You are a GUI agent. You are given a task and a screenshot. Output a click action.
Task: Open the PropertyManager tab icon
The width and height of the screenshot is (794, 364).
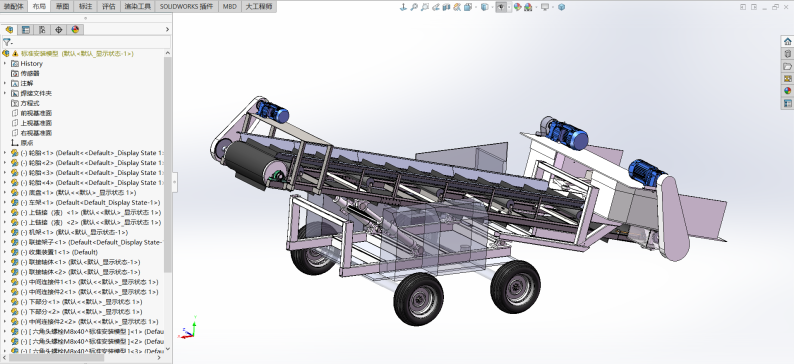26,29
